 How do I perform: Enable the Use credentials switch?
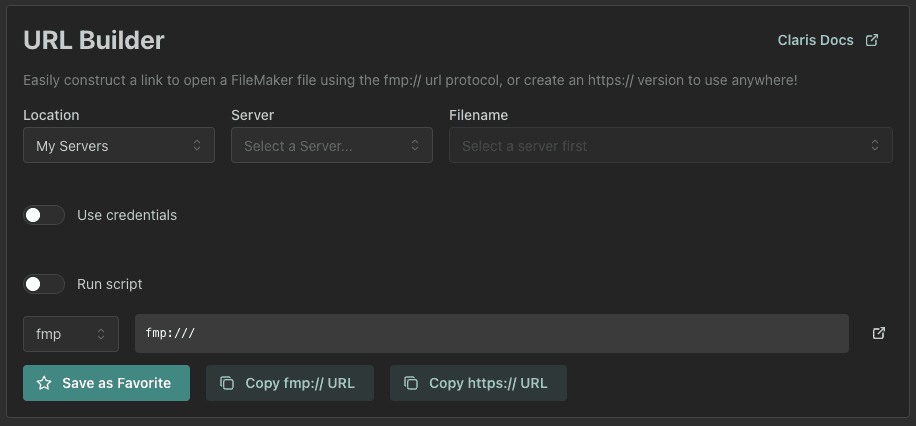pos(44,215)
